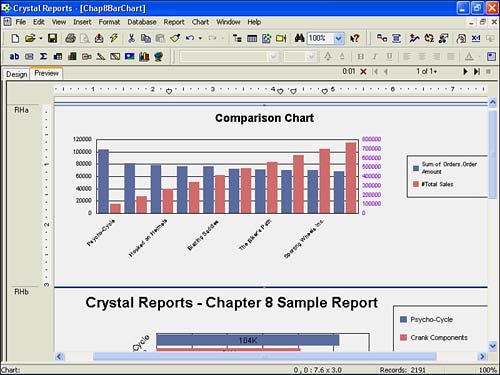Screen dimensions: 500x375
Task: Click the horizontal scrollbar left arrow
Action: [x=59, y=357]
